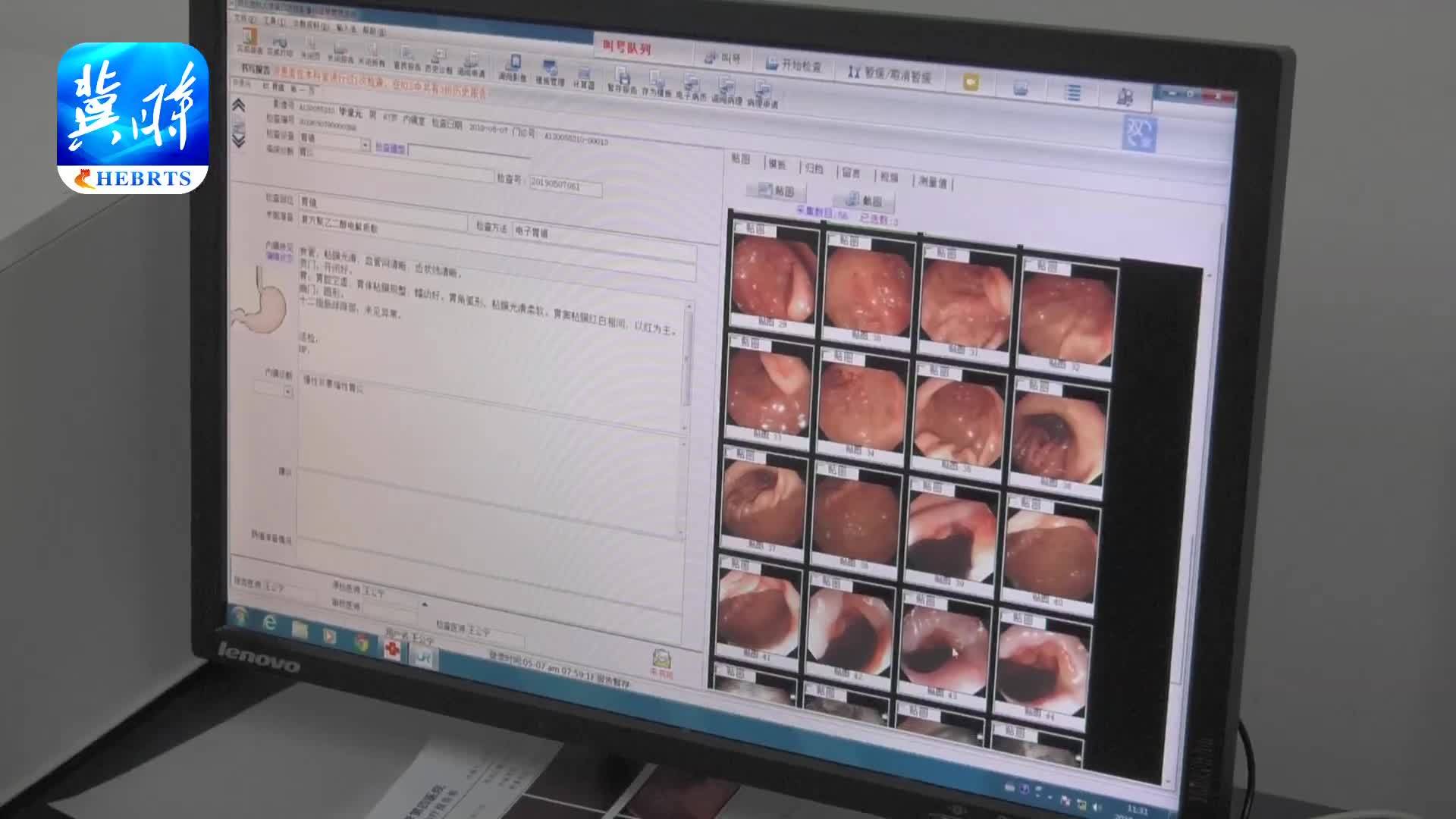The width and height of the screenshot is (1456, 819).
Task: Click the blue 双 dual-screen icon
Action: pos(1139,134)
